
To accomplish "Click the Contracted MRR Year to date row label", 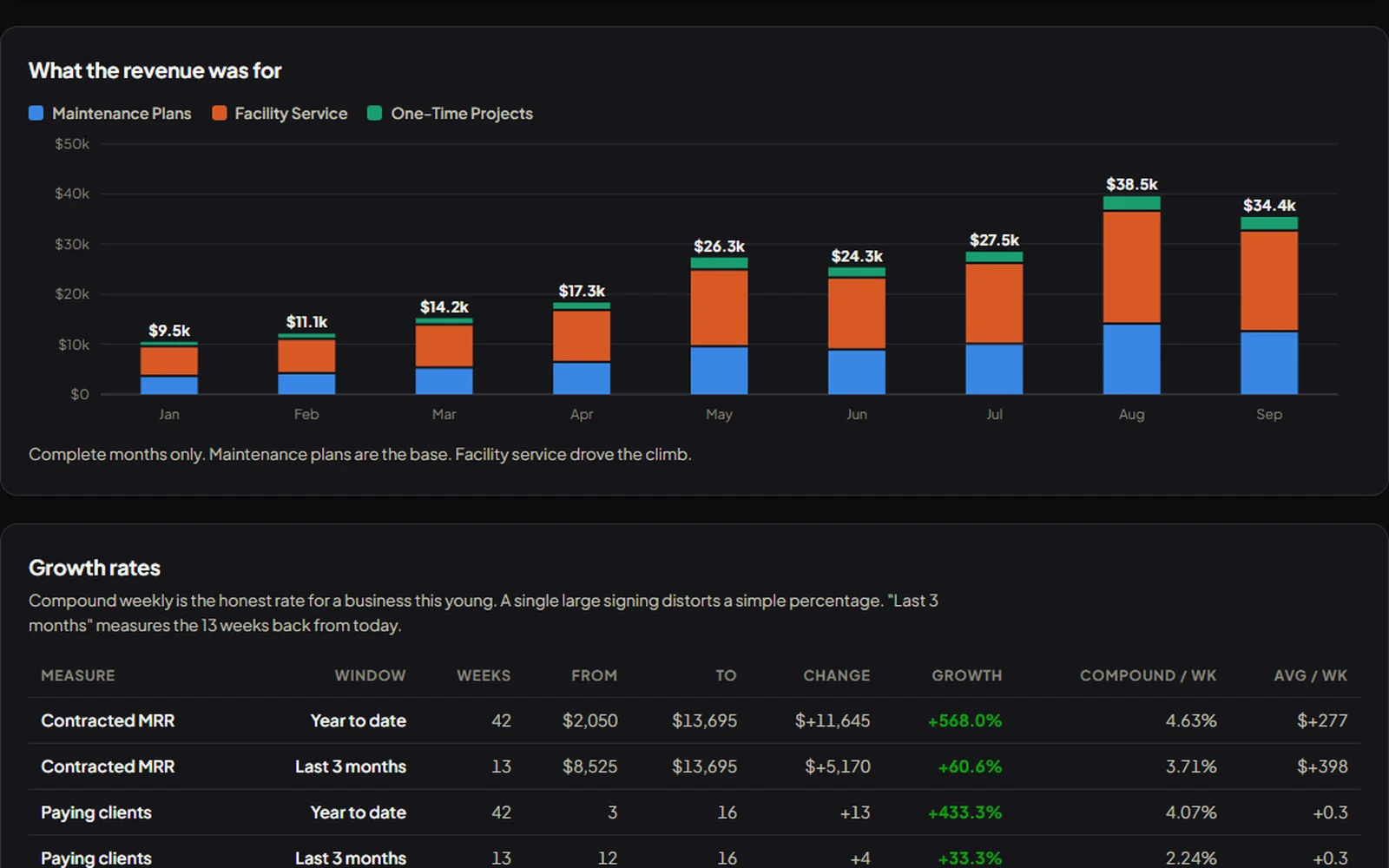I will (108, 720).
